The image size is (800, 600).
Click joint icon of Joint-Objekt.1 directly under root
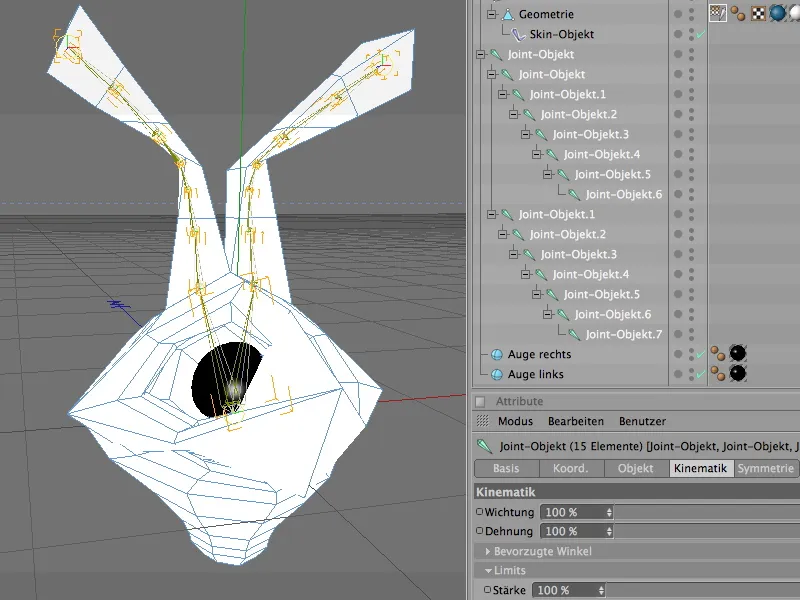click(507, 214)
